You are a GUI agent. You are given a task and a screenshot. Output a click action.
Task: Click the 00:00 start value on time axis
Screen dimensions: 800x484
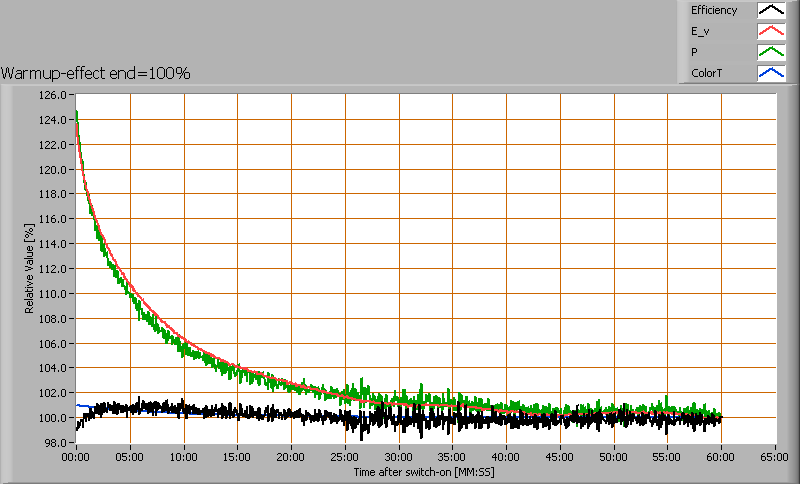(x=76, y=456)
